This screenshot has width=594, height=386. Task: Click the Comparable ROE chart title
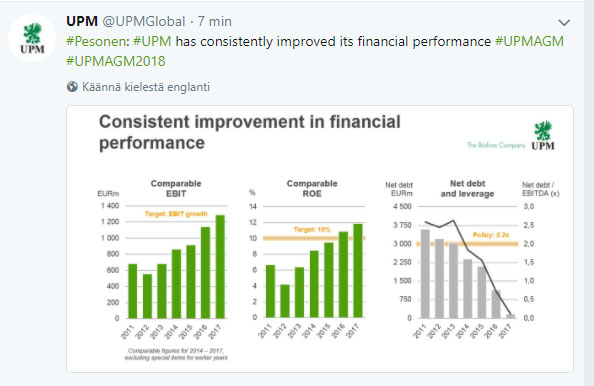pyautogui.click(x=312, y=188)
